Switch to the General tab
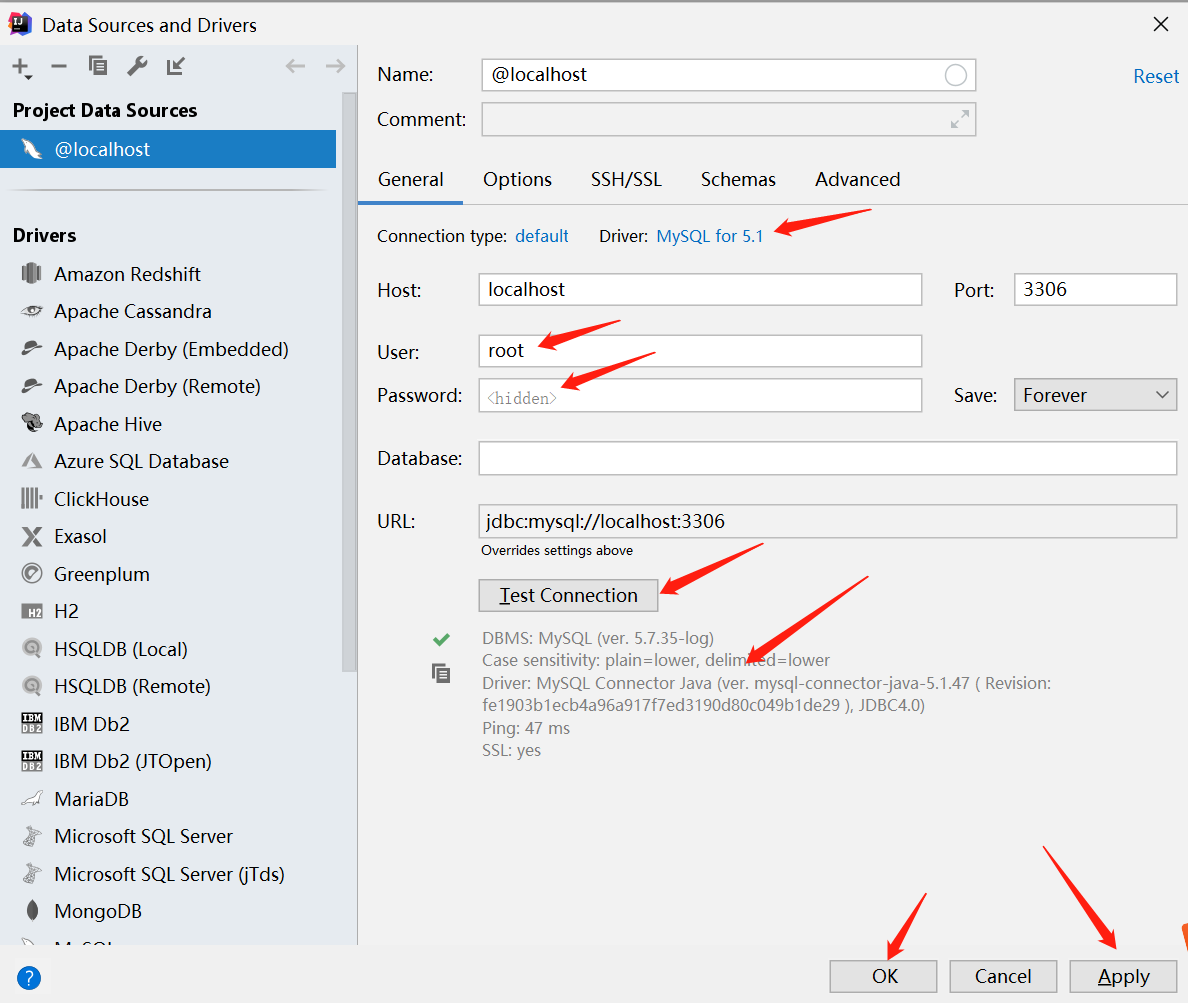Viewport: 1188px width, 1003px height. pos(411,180)
